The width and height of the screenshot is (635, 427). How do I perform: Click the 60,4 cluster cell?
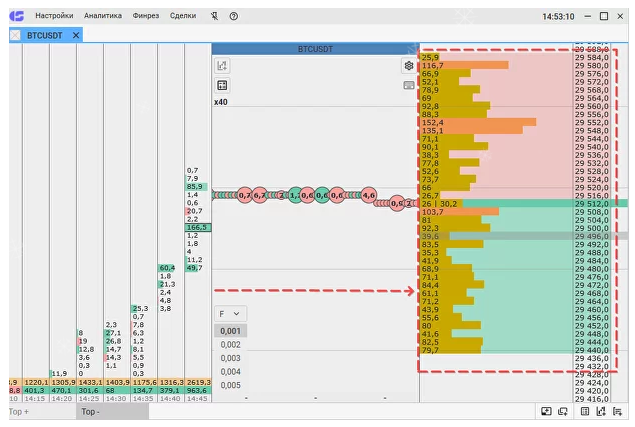click(x=166, y=268)
